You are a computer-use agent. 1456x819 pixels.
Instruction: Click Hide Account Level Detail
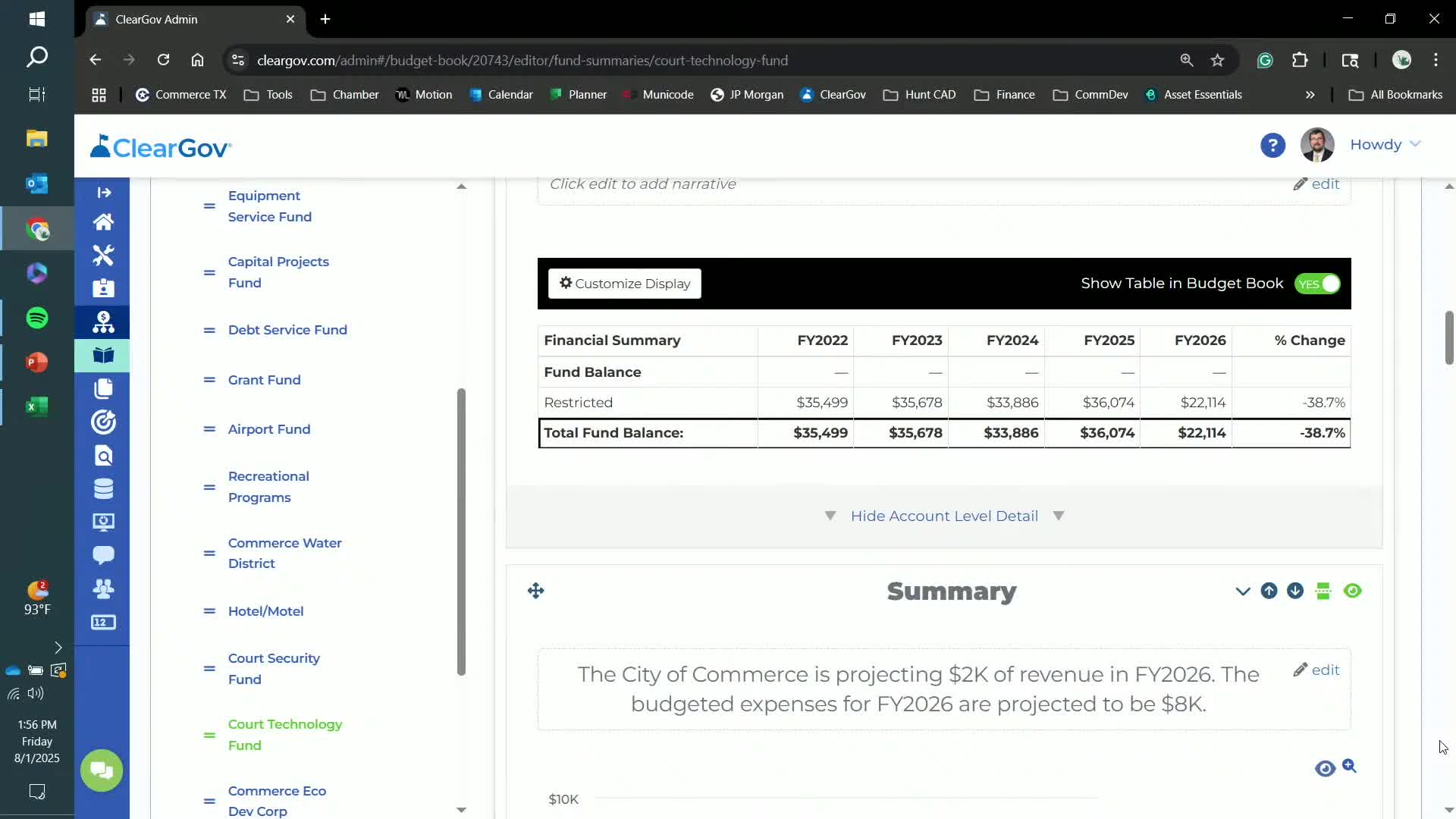[944, 516]
